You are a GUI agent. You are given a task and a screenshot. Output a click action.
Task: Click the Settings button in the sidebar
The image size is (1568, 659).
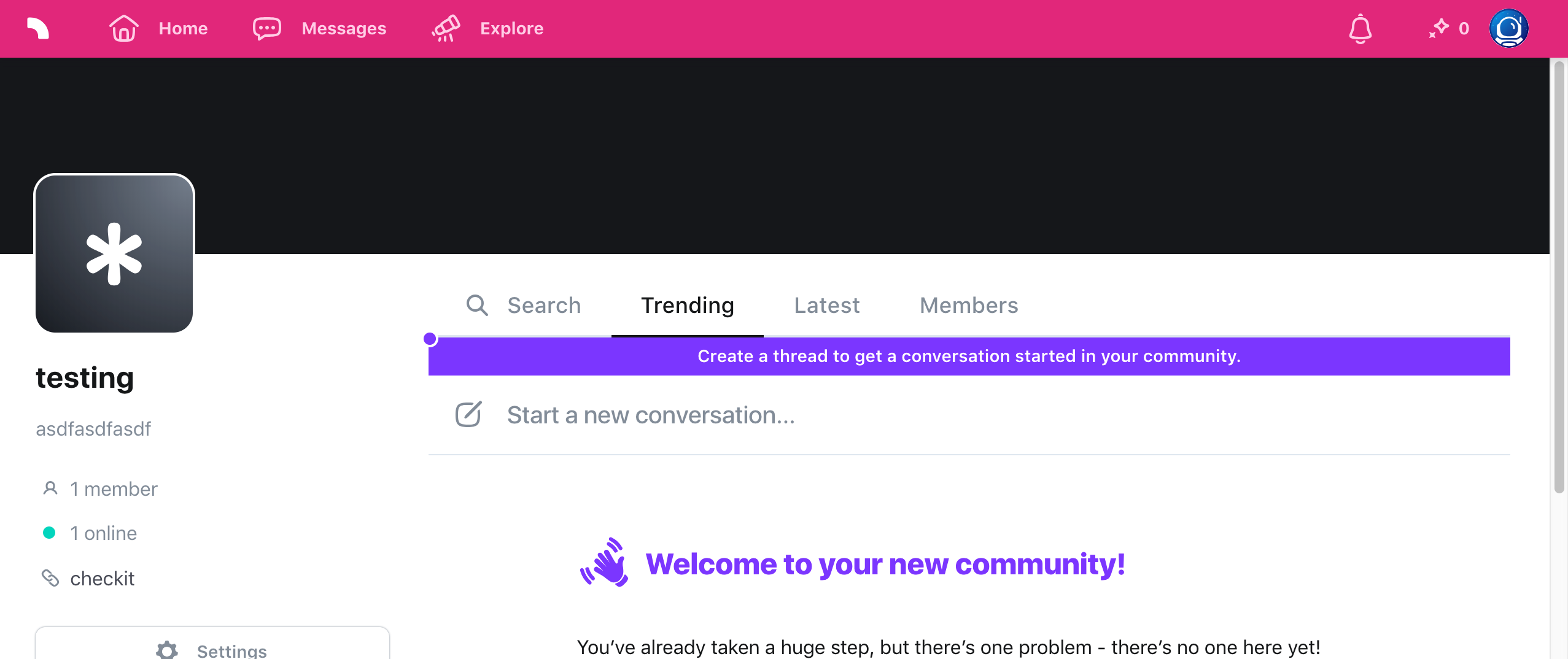pos(212,644)
